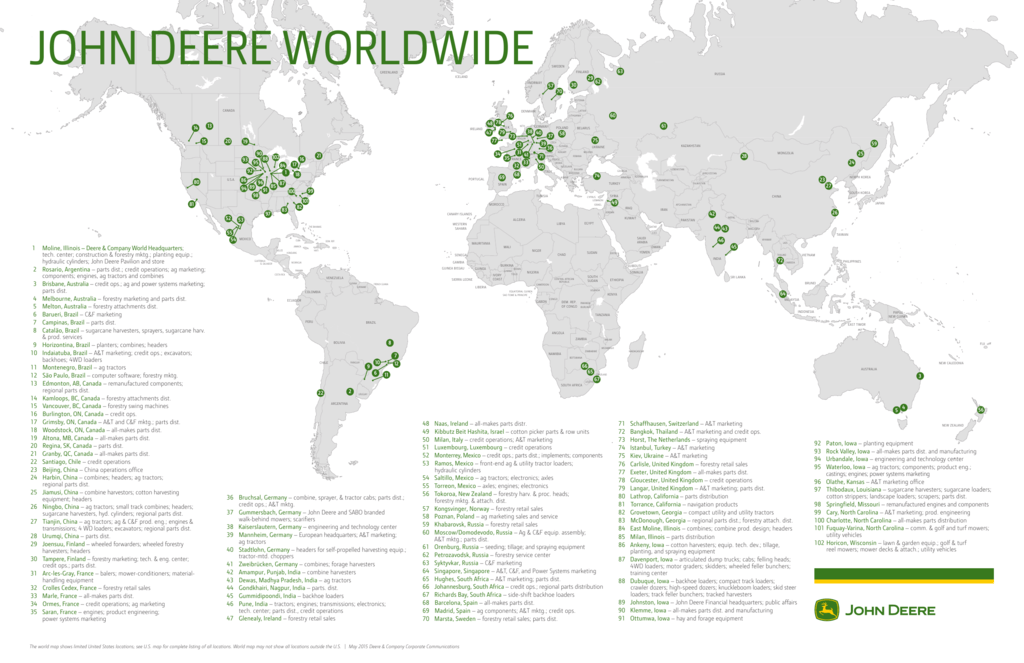Screen dimensions: 1024x663
Task: Select the Edmonton, AB, Canada entry
Action: [108, 387]
